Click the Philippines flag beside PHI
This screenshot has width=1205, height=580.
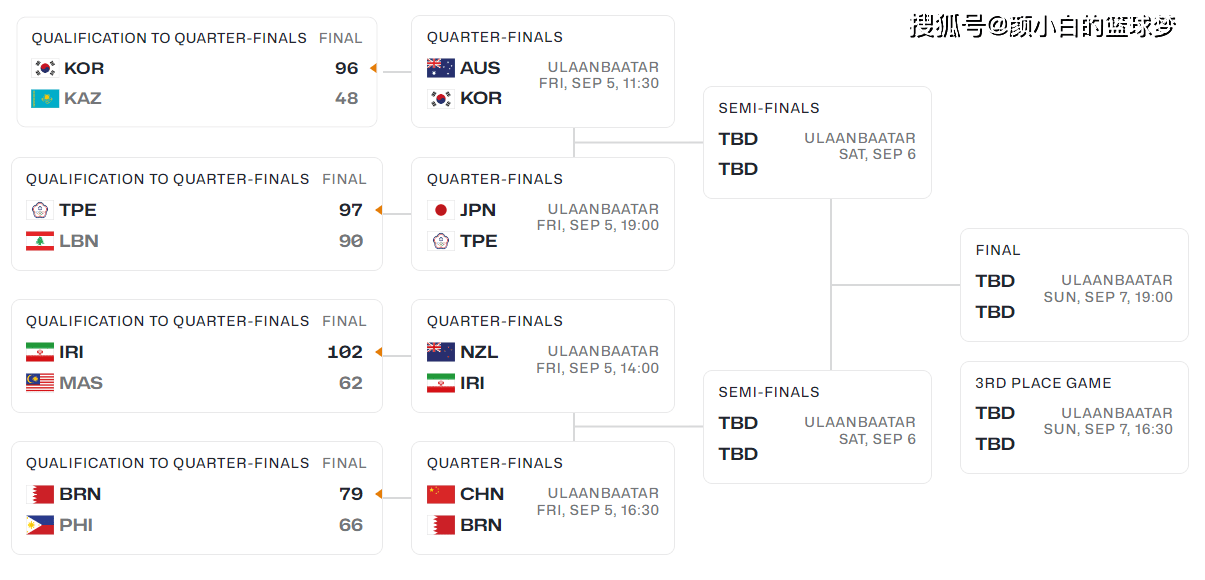(40, 525)
